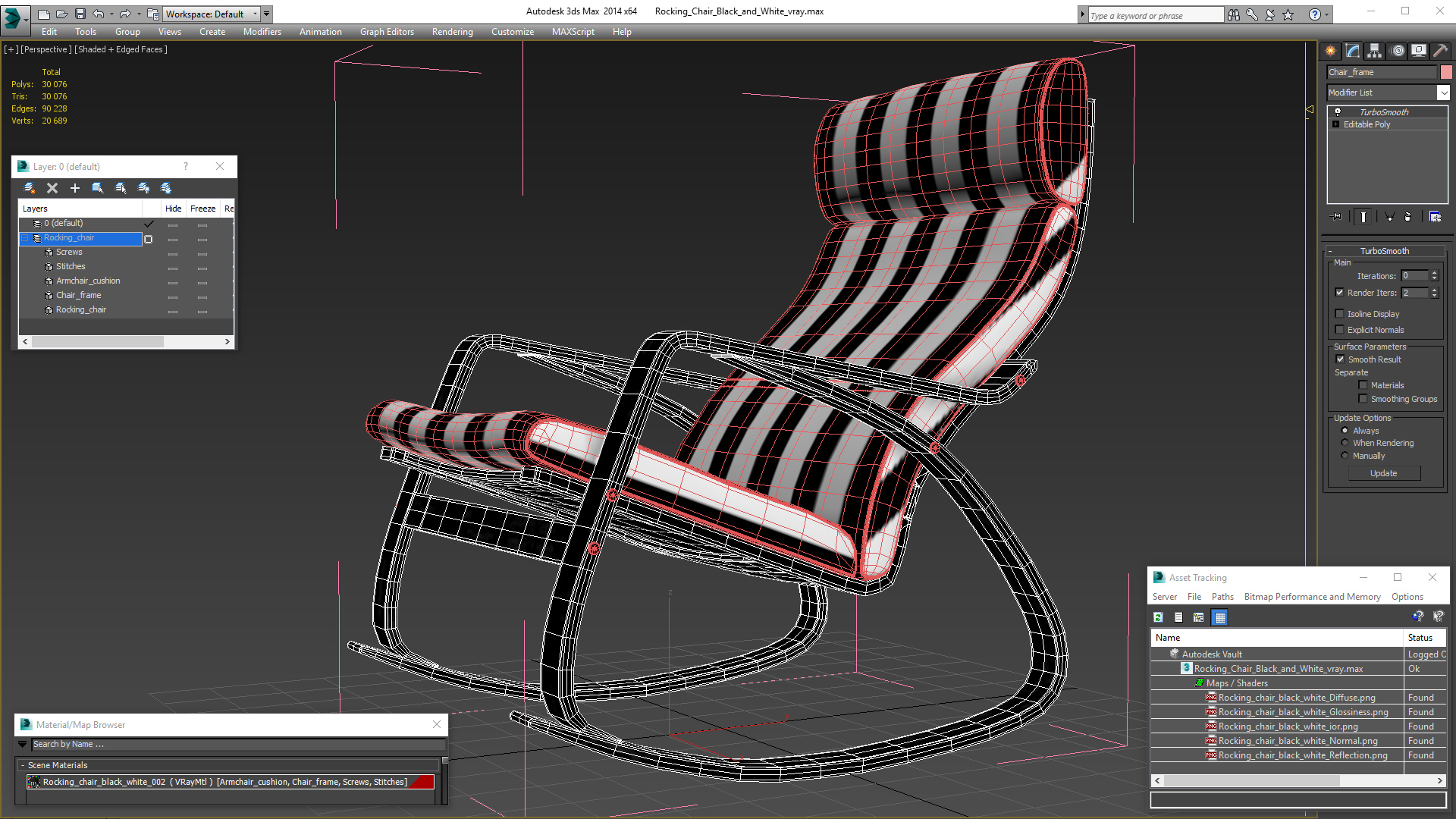Image resolution: width=1456 pixels, height=819 pixels.
Task: Toggle TurboSmooth modifier lightbulb visibility
Action: 1338,111
